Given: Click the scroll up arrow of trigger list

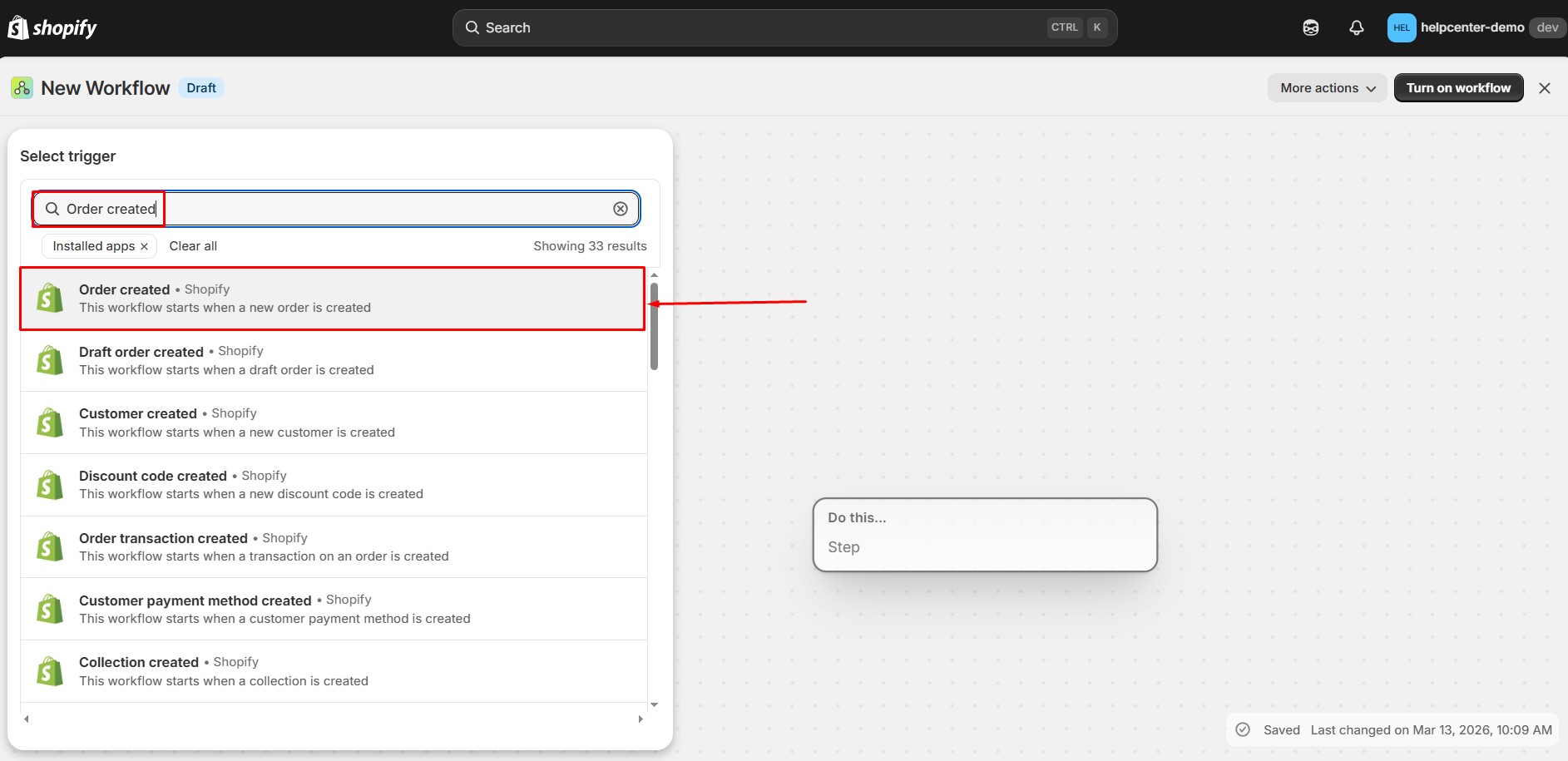Looking at the screenshot, I should click(x=654, y=274).
